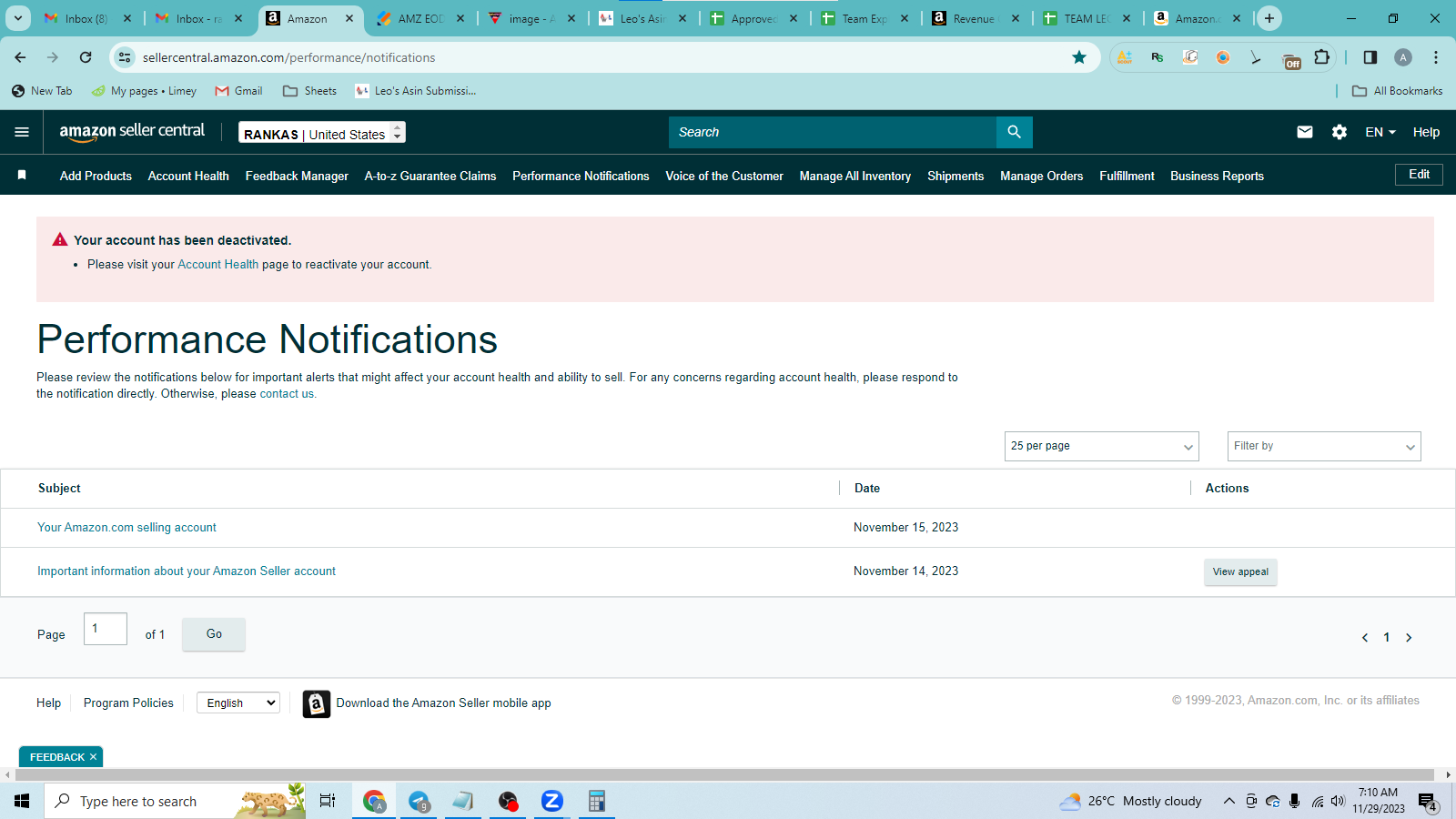Open Business Reports menu item

(1217, 176)
